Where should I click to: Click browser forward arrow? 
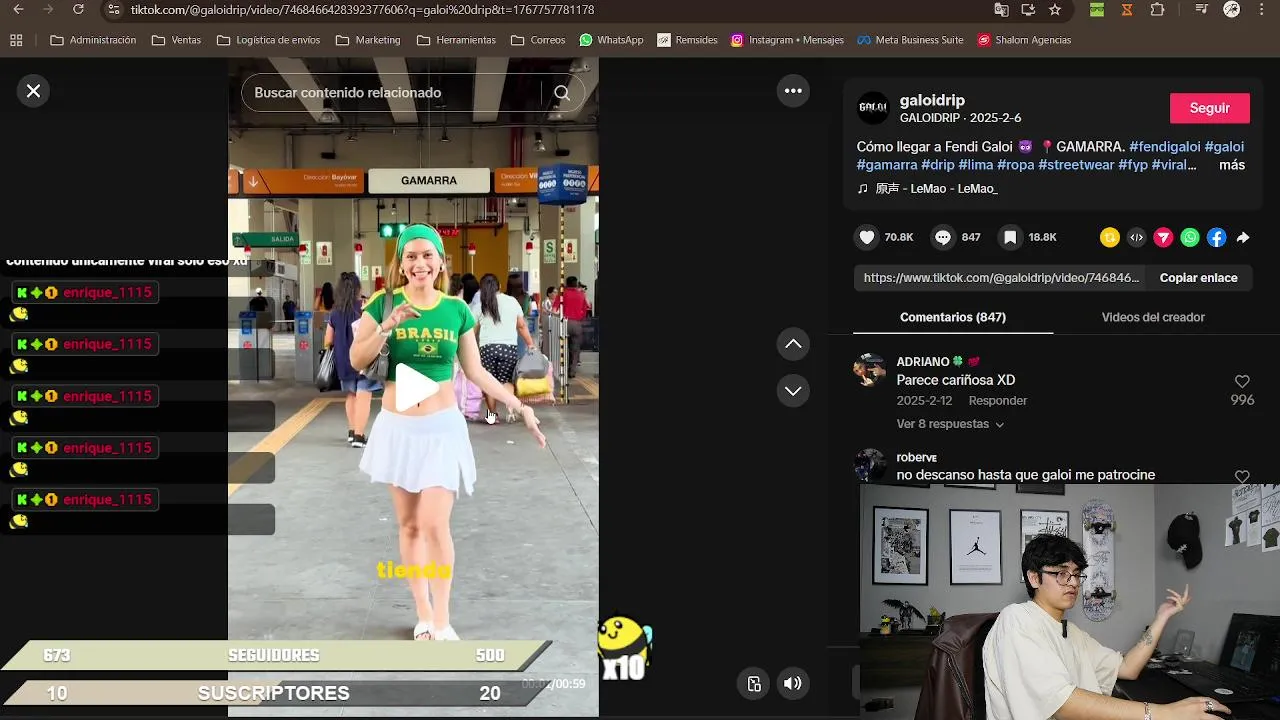(x=47, y=10)
